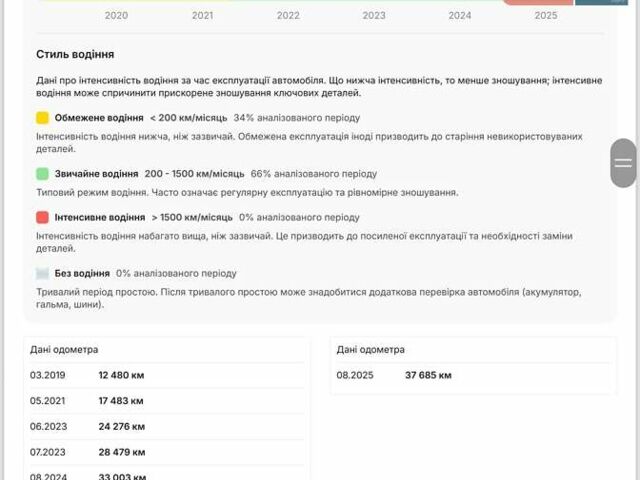Select the 2023 timeline year label
Screen dimensions: 640x480
click(374, 16)
